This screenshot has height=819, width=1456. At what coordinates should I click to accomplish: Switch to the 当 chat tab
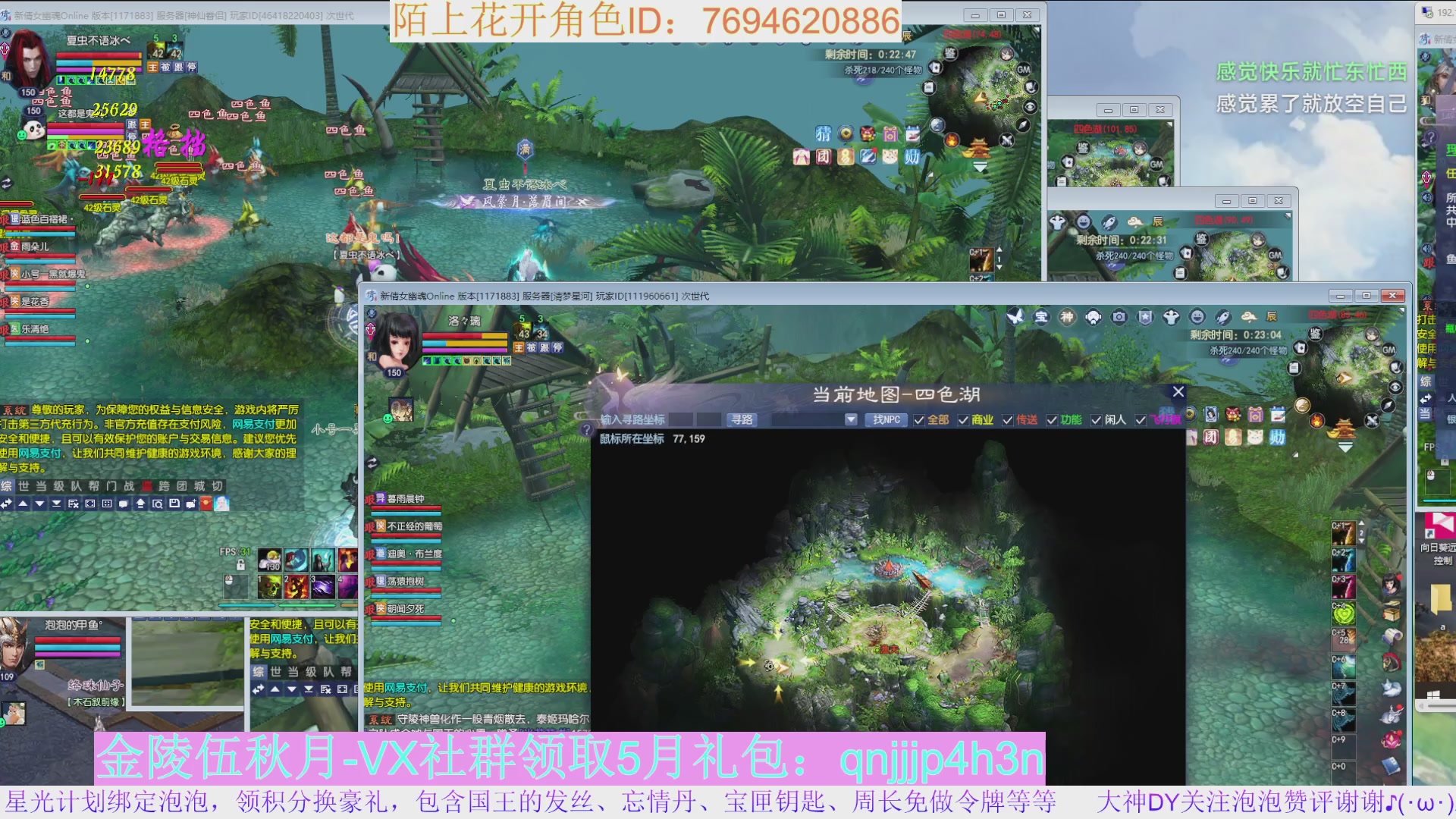(41, 486)
